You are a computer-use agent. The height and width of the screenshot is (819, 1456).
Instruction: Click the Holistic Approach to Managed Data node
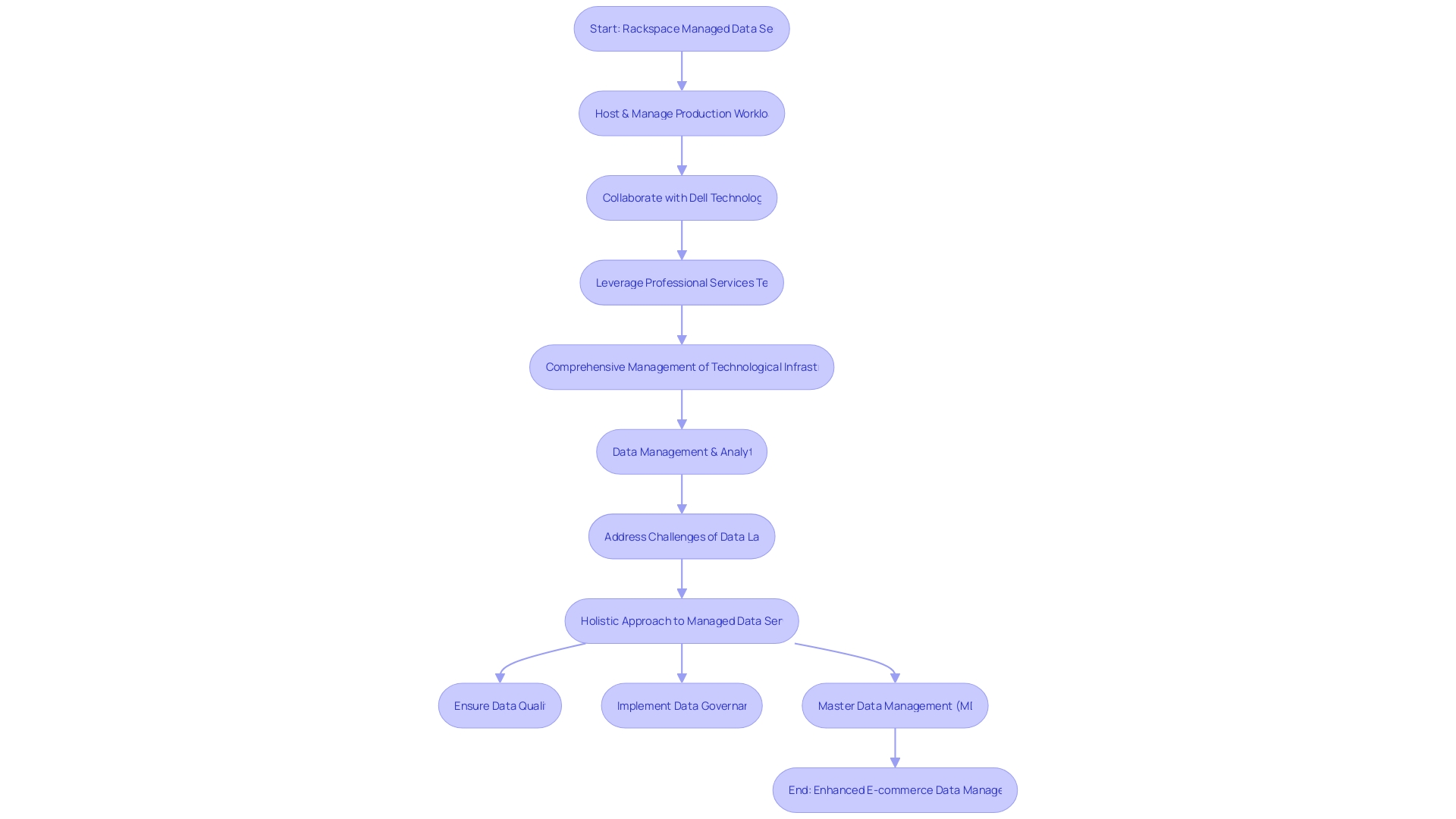pyautogui.click(x=682, y=620)
